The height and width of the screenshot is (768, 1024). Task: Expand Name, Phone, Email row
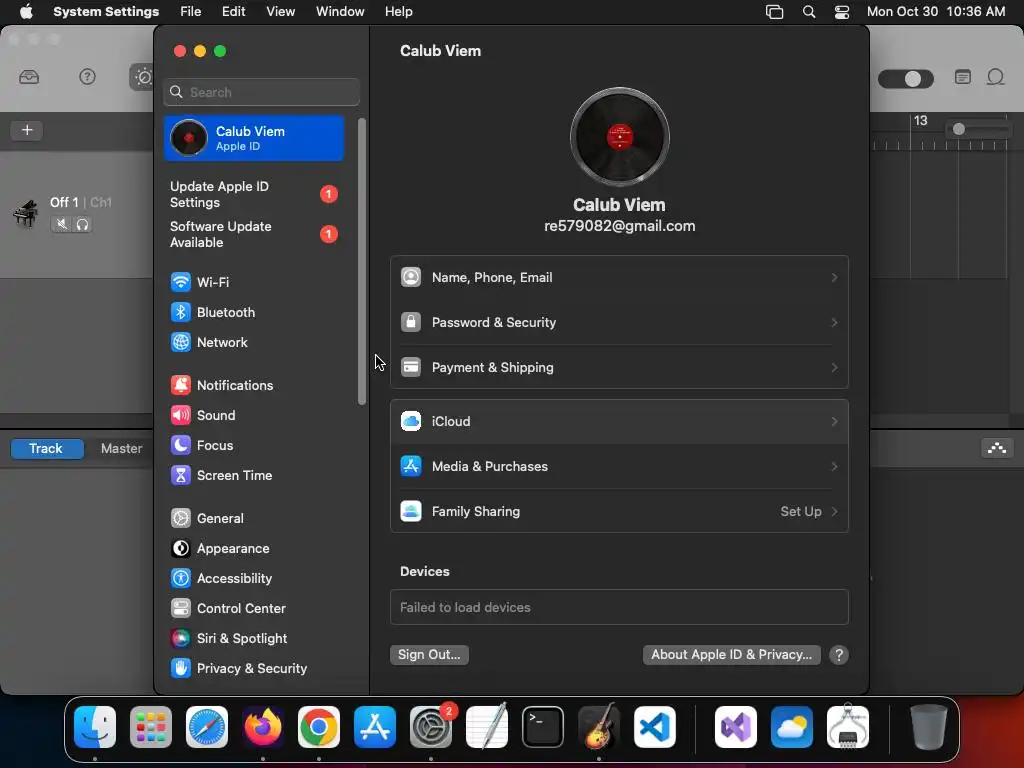pyautogui.click(x=619, y=278)
